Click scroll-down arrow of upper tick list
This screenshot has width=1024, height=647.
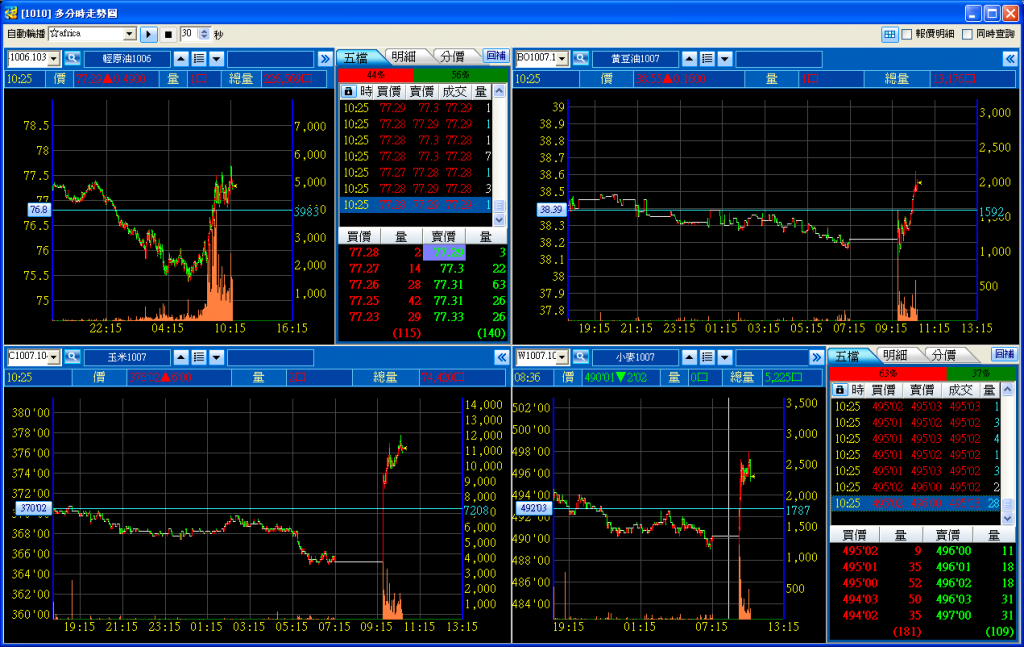pyautogui.click(x=500, y=220)
